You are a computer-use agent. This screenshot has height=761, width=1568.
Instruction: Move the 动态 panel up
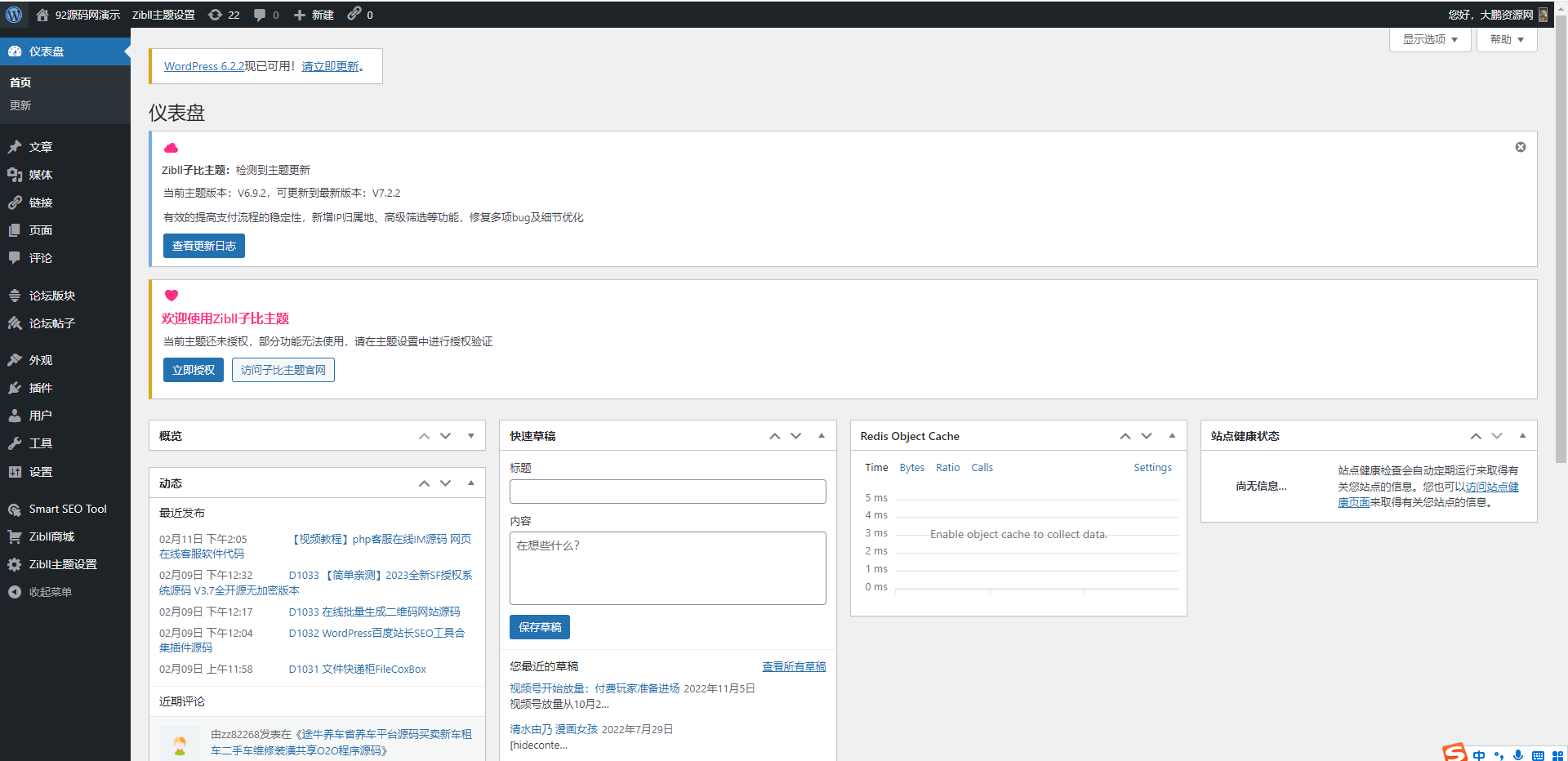(424, 483)
